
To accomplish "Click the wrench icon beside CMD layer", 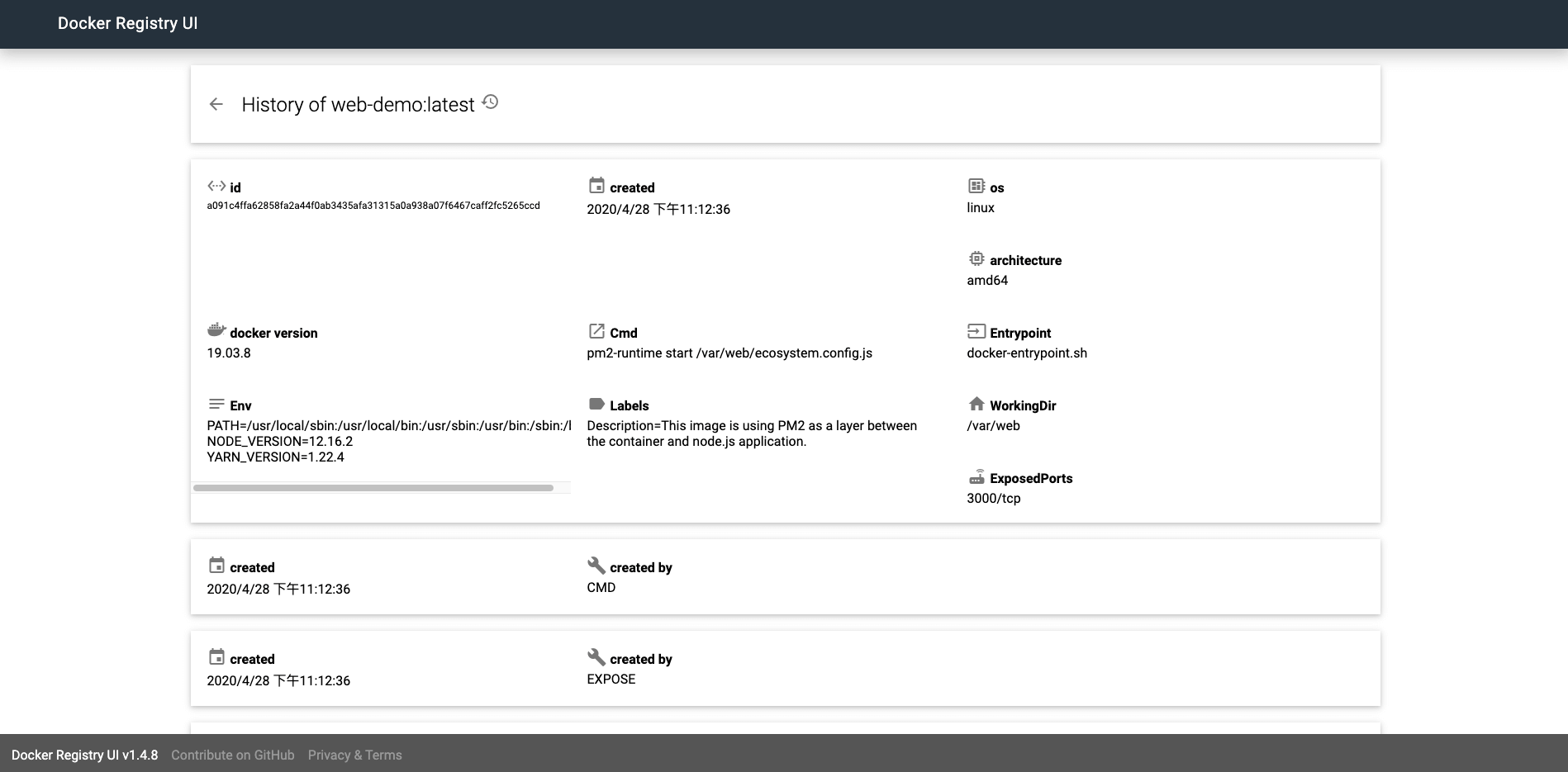I will [x=596, y=566].
